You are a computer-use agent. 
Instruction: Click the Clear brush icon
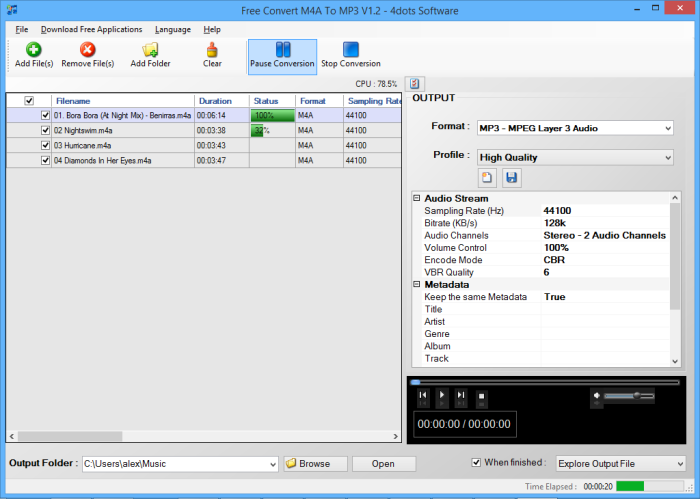pyautogui.click(x=212, y=49)
